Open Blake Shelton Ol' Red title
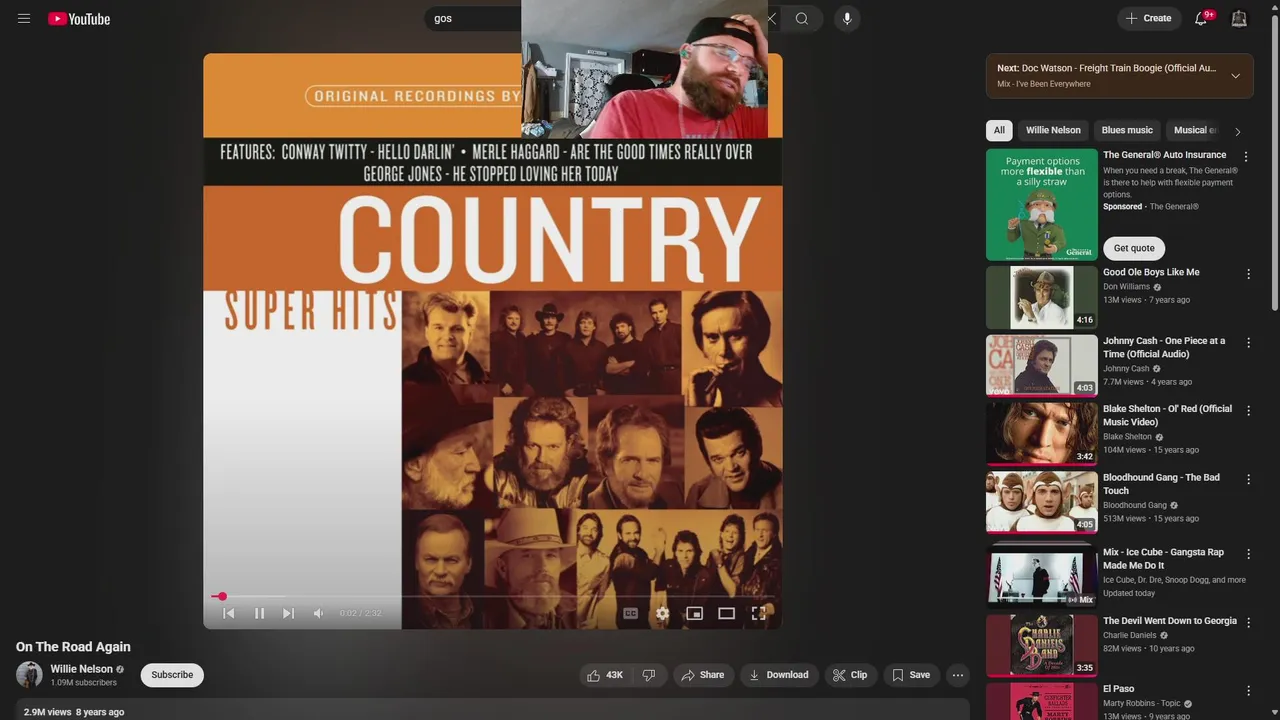This screenshot has height=720, width=1280. point(1167,415)
